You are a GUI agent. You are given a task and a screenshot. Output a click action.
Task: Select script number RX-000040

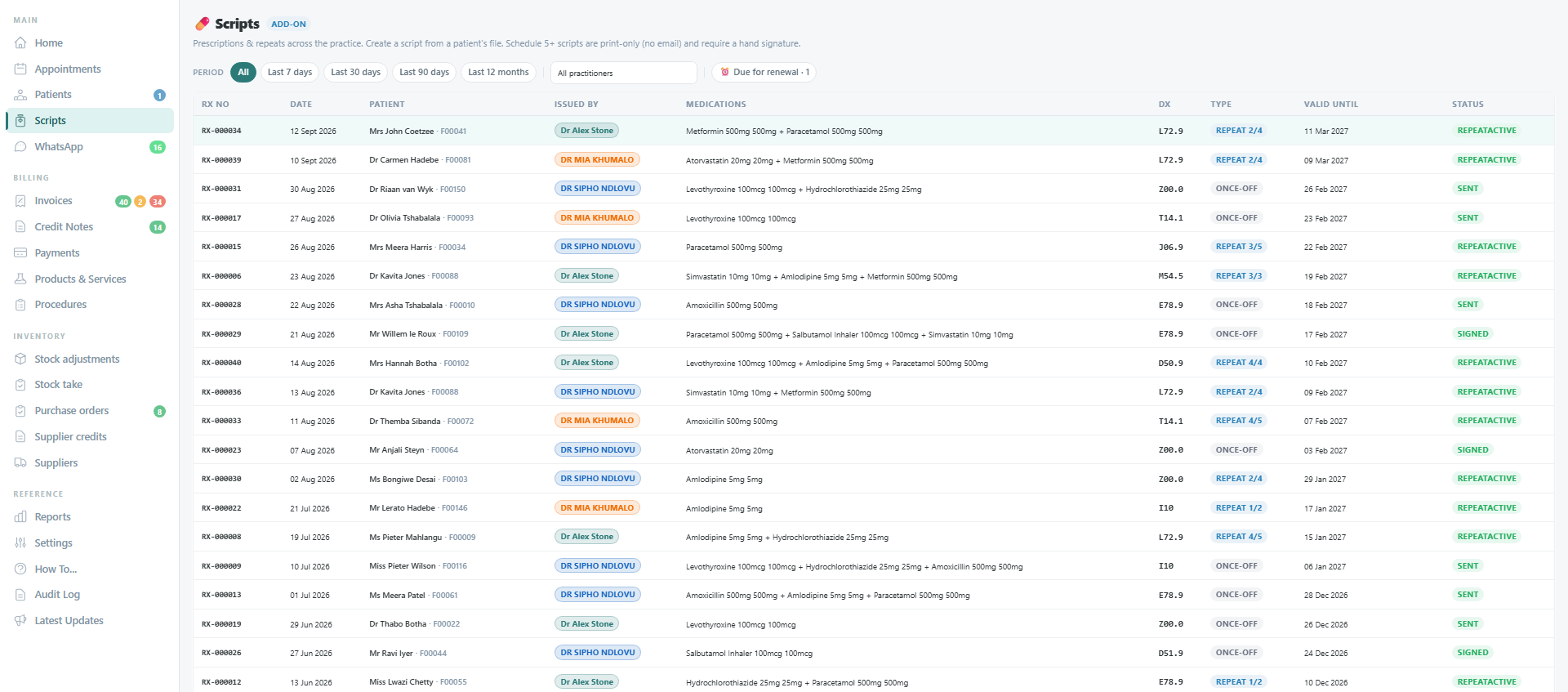[x=221, y=364]
